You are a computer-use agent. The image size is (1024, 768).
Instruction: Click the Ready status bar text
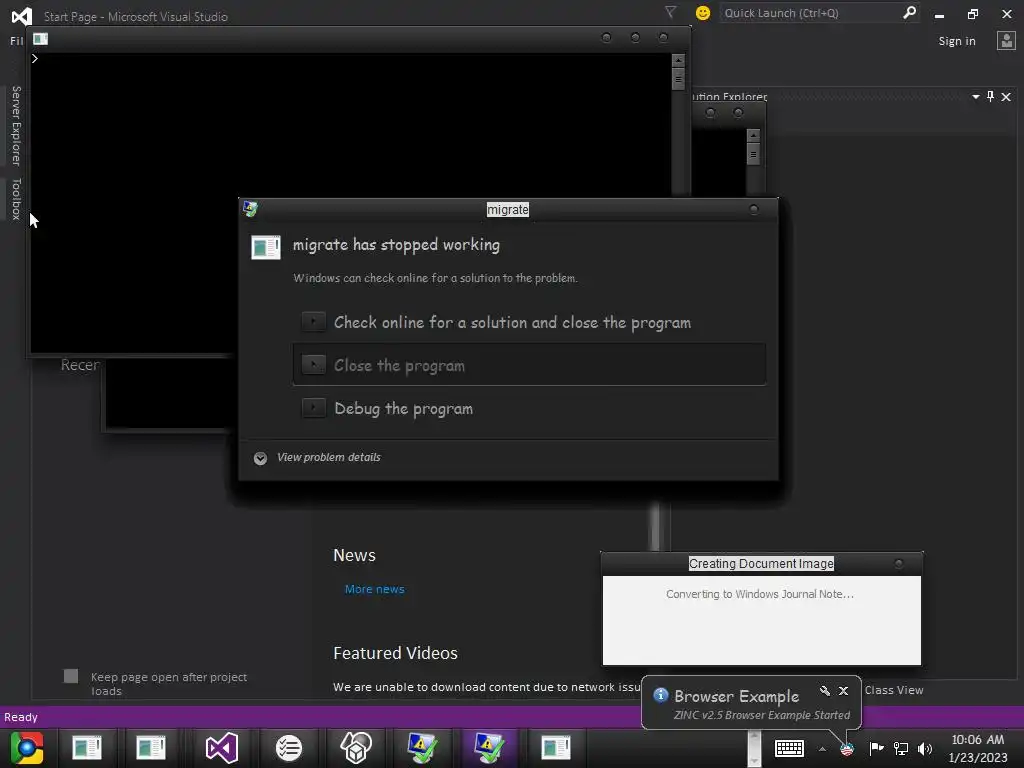pos(21,717)
